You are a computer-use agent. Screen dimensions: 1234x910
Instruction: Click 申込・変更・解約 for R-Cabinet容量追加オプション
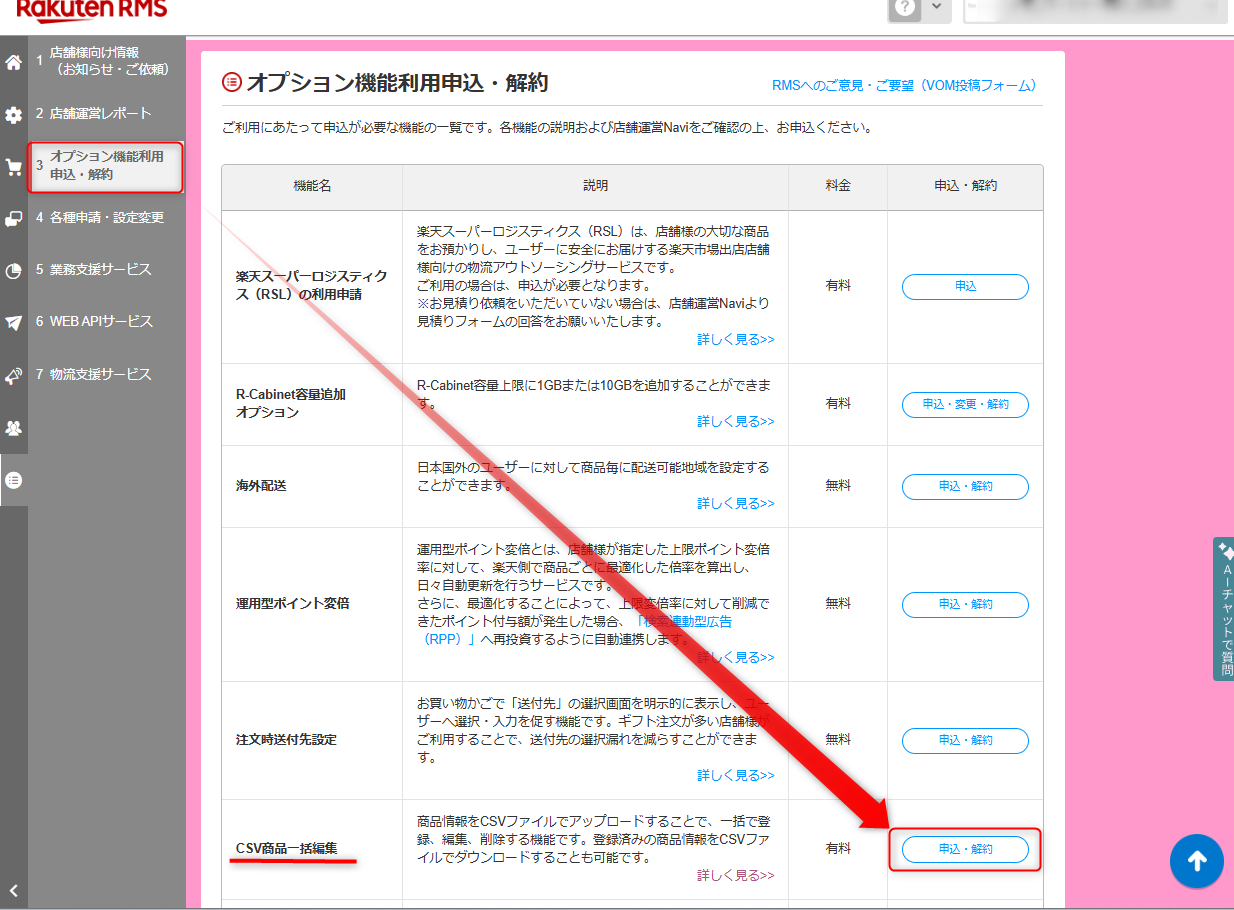pos(965,404)
